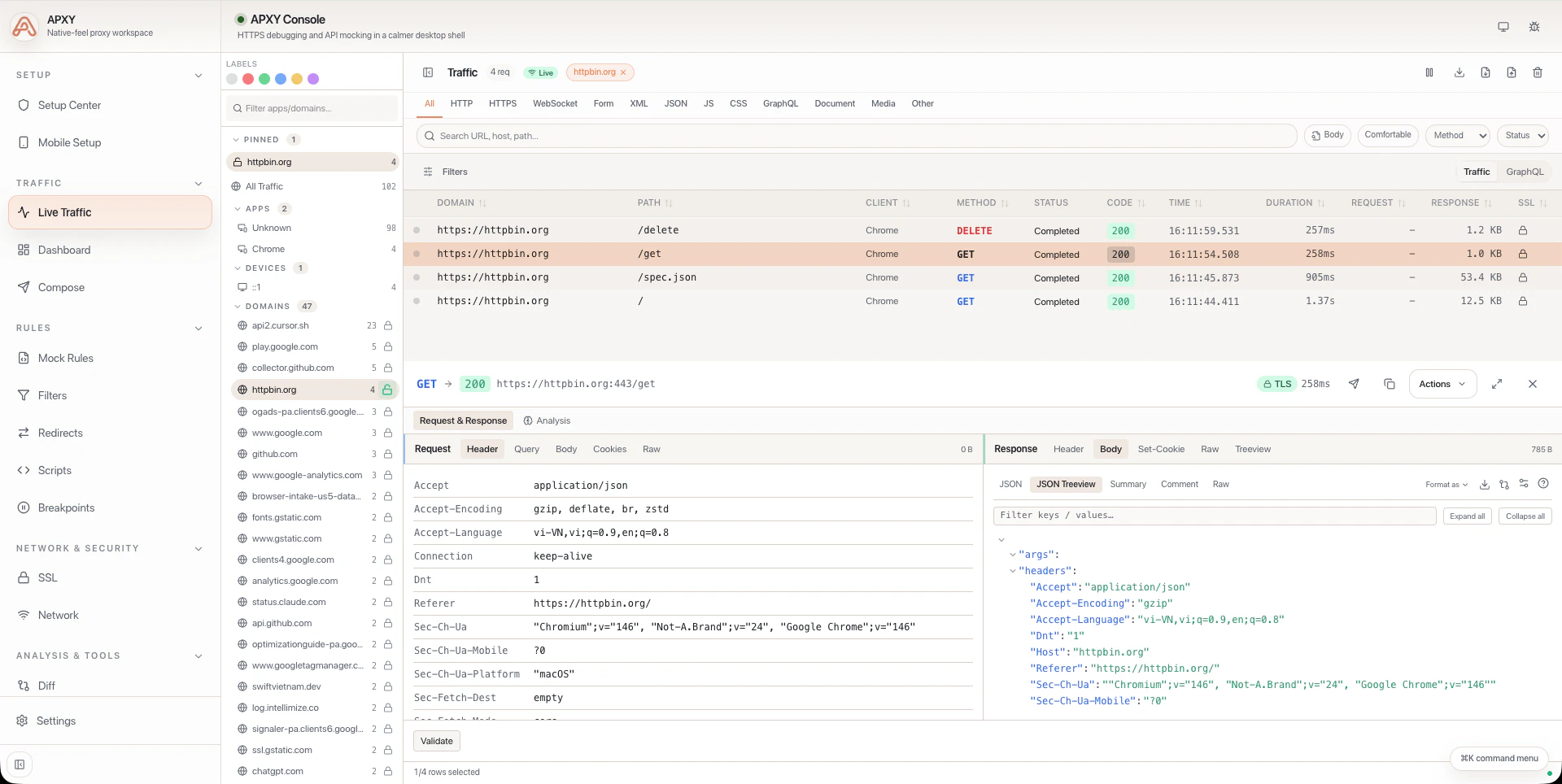Toggle the Live capture badge
1562x784 pixels.
[x=540, y=72]
